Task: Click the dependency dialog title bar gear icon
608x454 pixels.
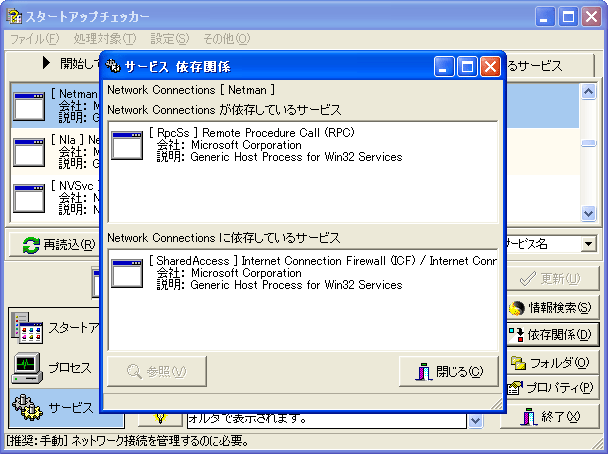Action: click(113, 66)
